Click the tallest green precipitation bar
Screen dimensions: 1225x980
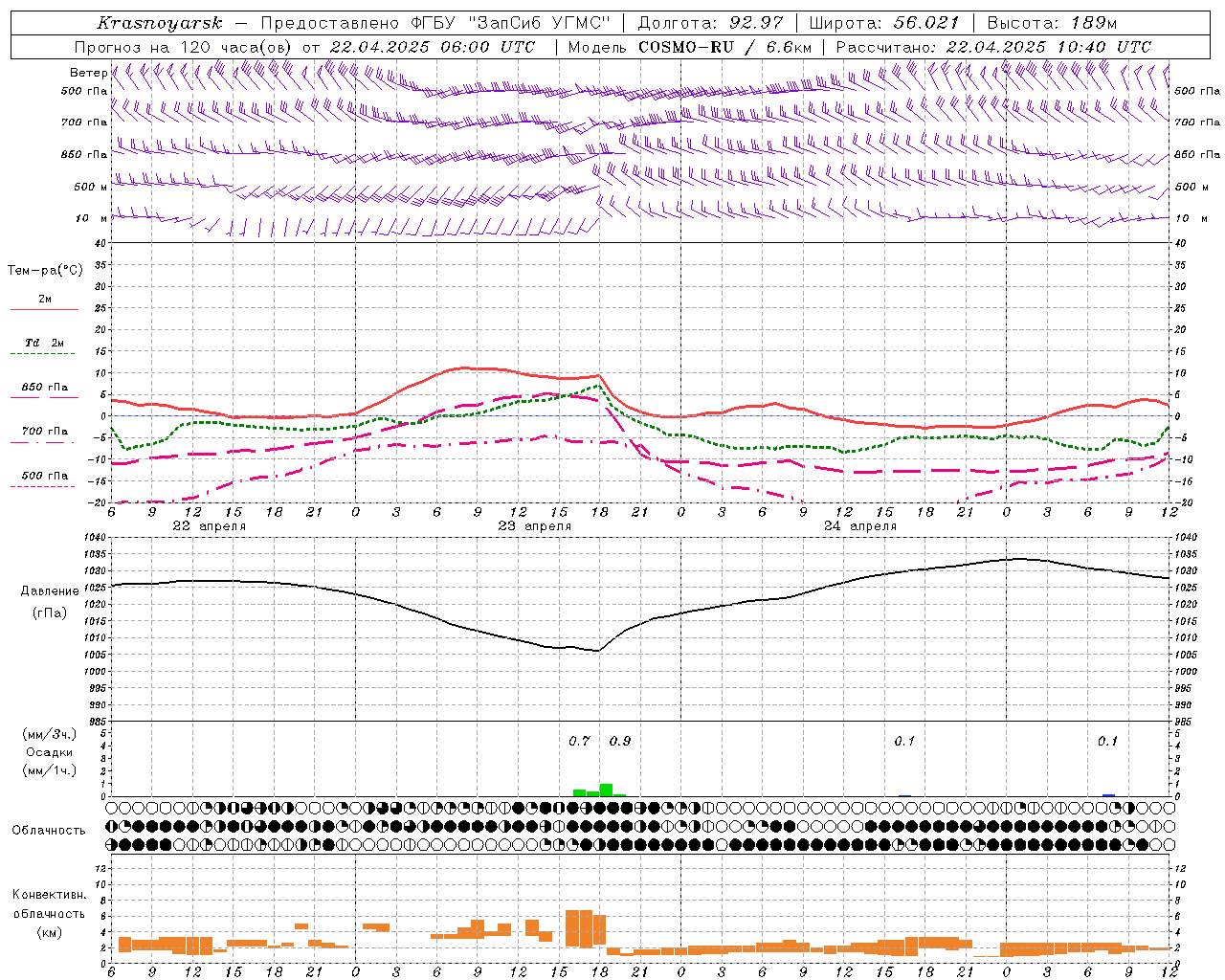tap(606, 790)
